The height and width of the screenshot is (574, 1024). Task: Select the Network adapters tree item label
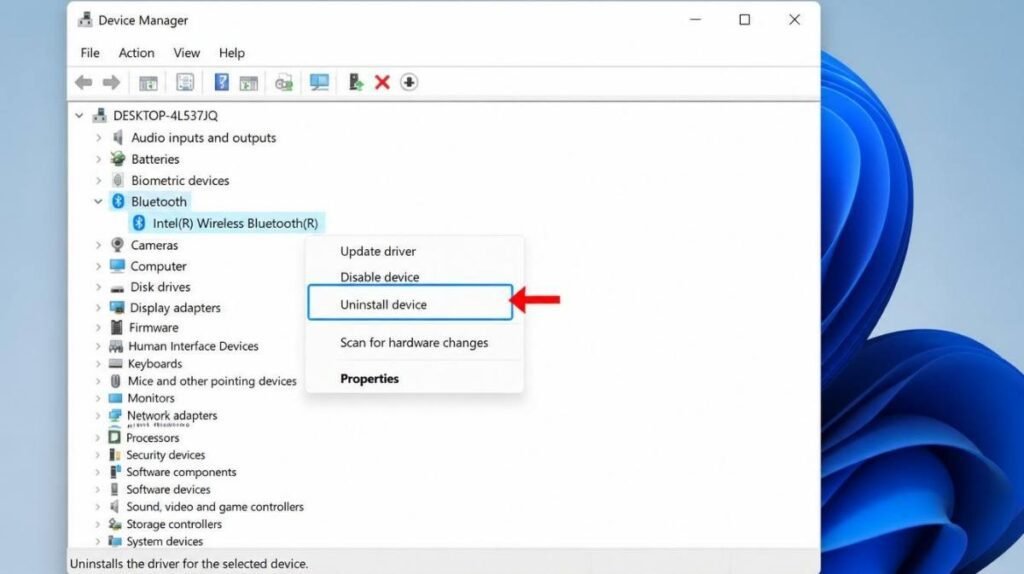[x=172, y=415]
